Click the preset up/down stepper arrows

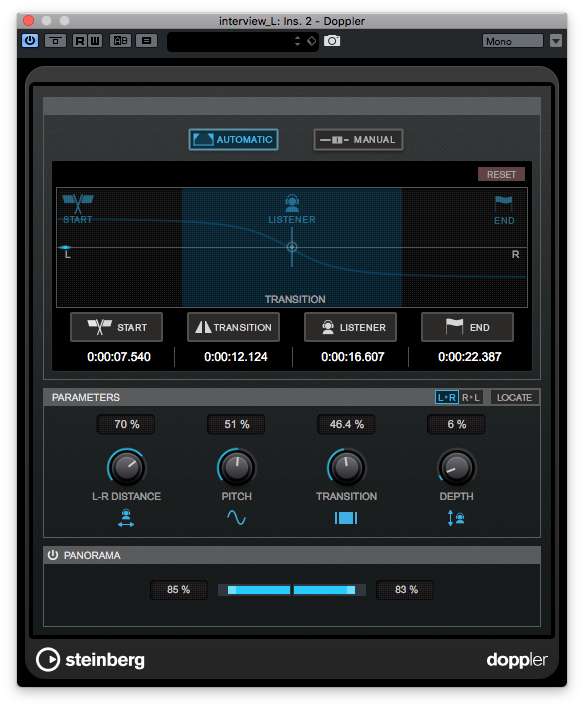click(297, 41)
